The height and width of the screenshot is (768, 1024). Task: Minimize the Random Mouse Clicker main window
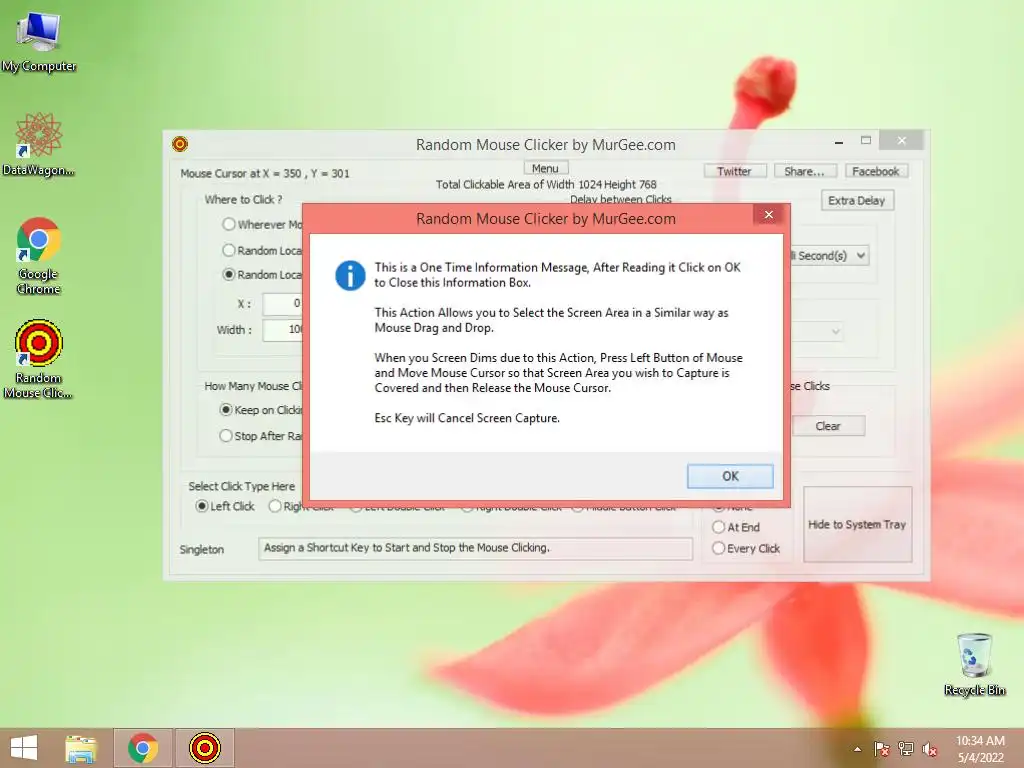click(839, 141)
